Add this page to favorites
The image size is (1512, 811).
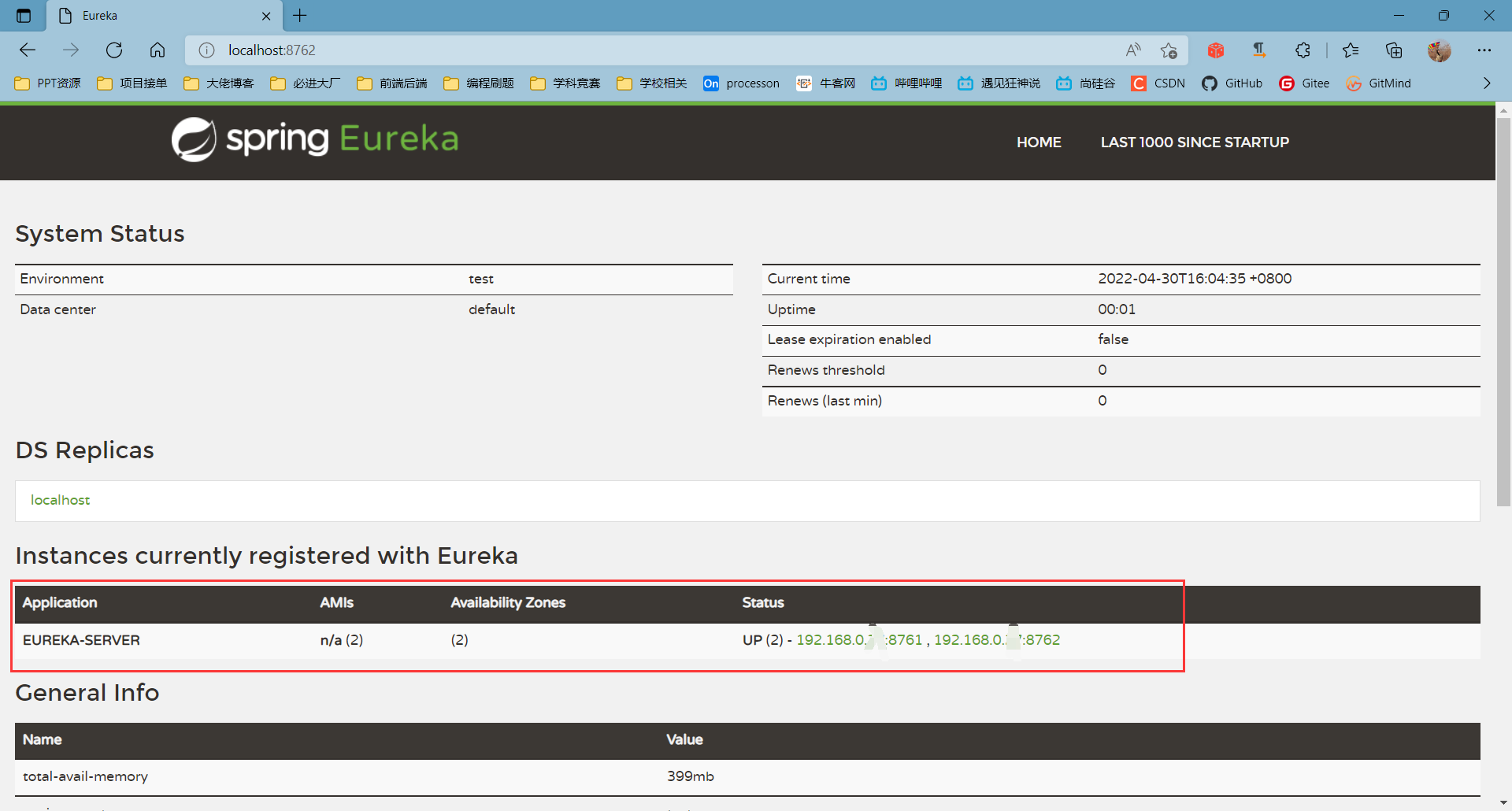pyautogui.click(x=1169, y=50)
